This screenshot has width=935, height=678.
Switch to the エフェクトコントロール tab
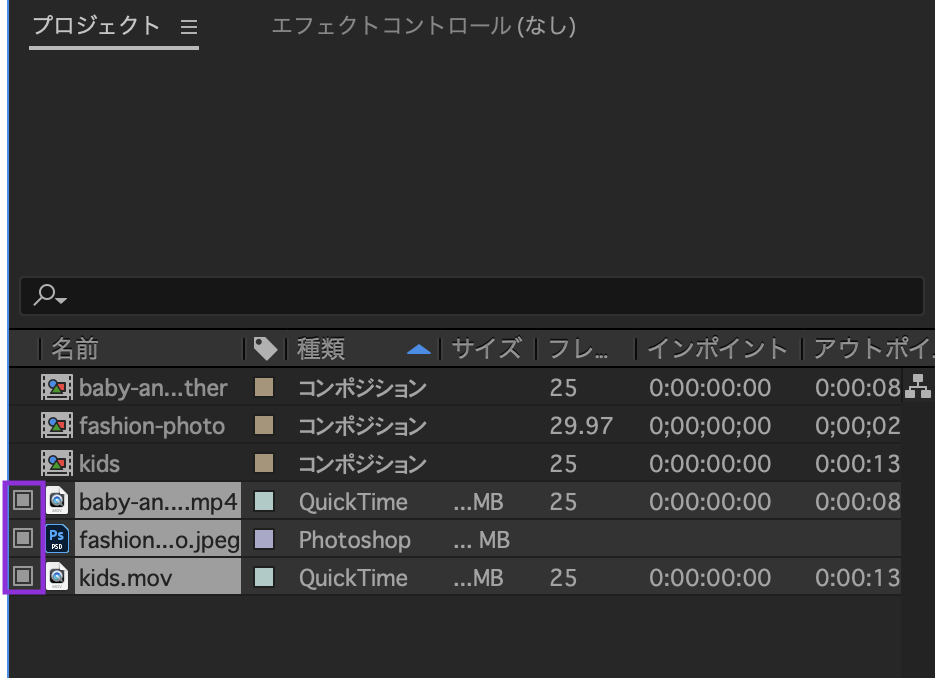pos(423,27)
